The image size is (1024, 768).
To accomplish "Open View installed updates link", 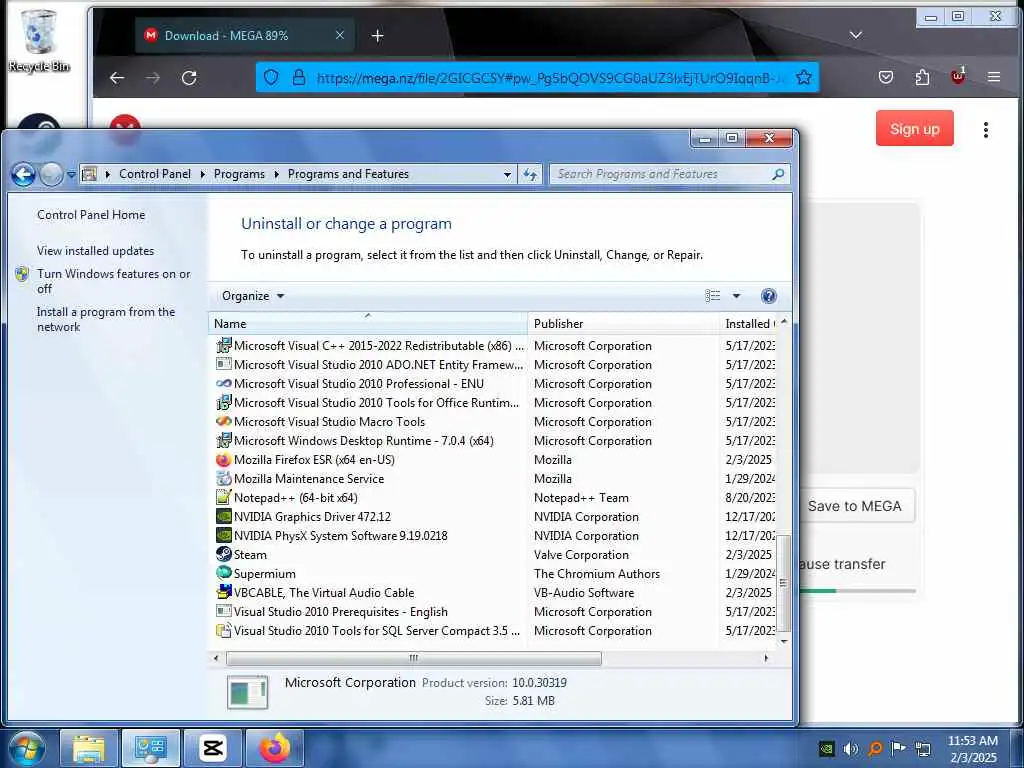I will tap(95, 251).
